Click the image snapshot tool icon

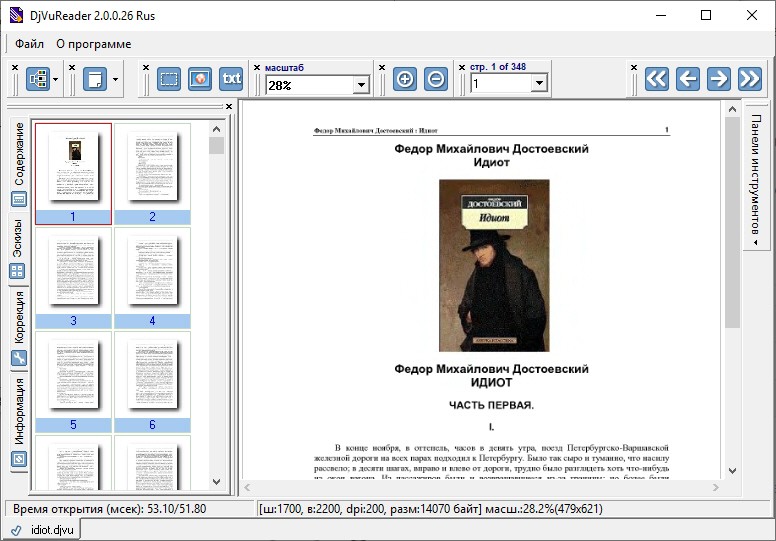200,79
